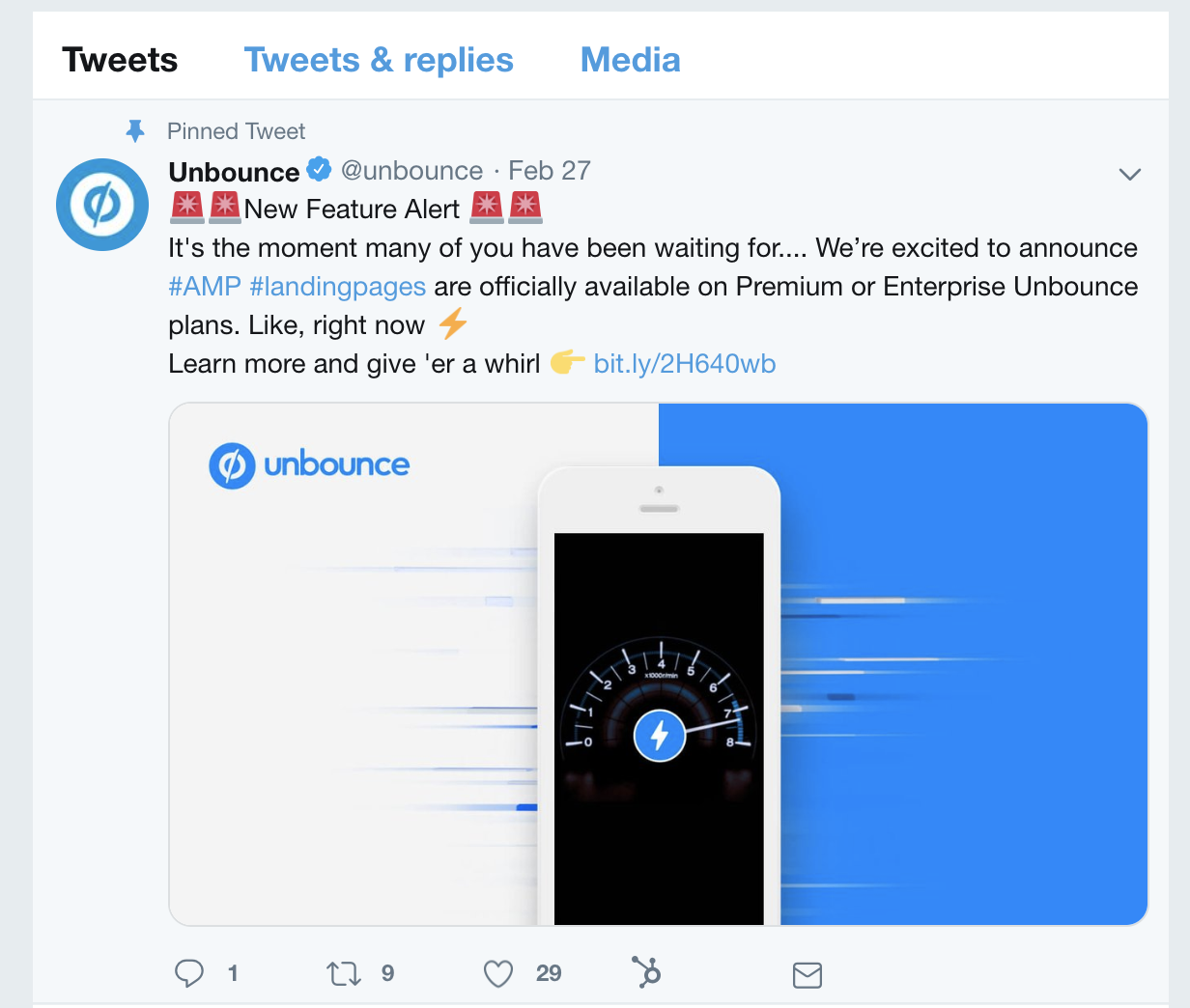This screenshot has height=1008, width=1190.
Task: Open the tweet's phone speedometer image
Action: 659,695
